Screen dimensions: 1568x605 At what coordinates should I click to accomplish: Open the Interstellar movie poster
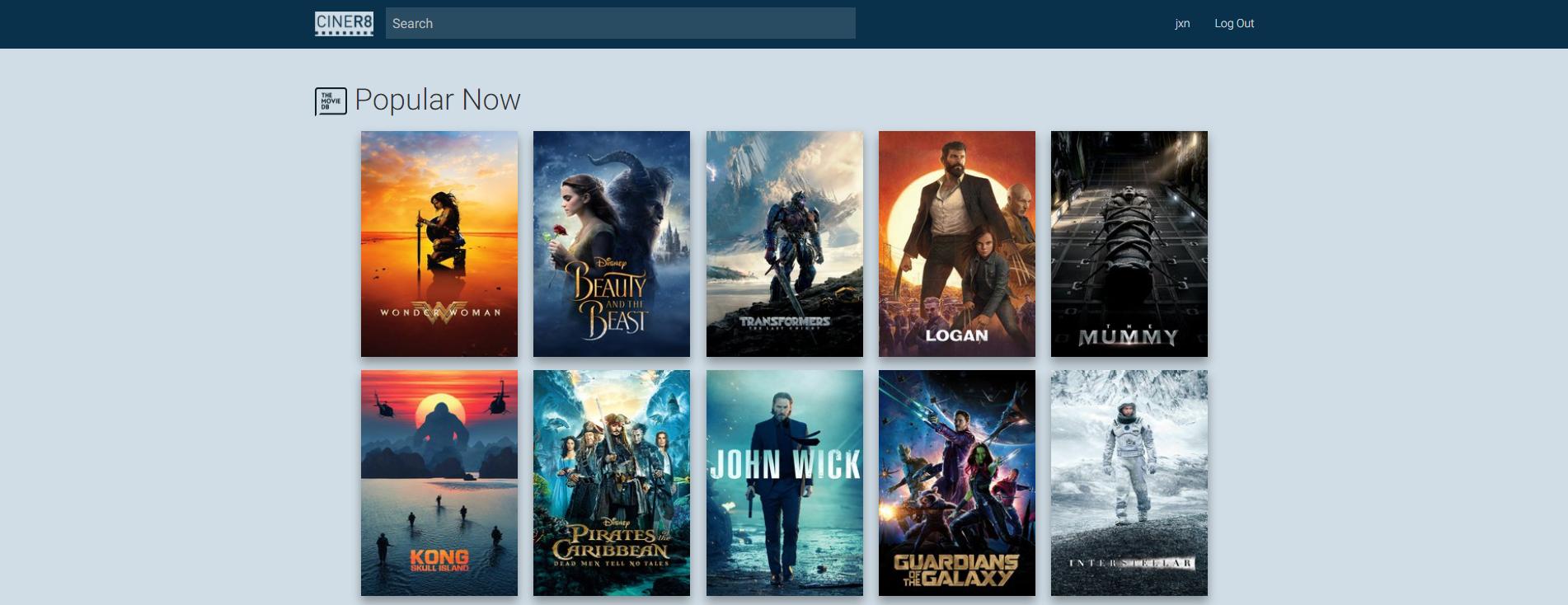[x=1129, y=483]
